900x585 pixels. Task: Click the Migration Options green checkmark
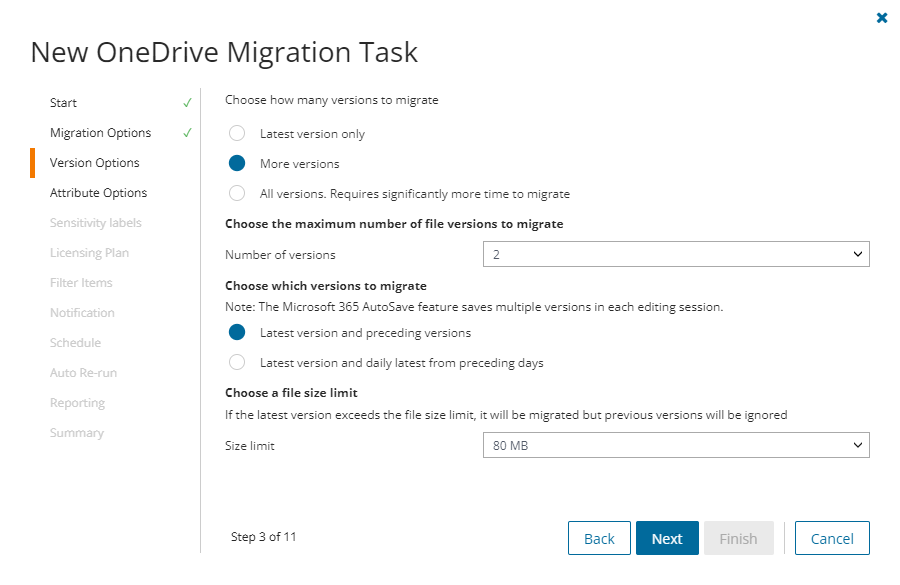coord(187,133)
